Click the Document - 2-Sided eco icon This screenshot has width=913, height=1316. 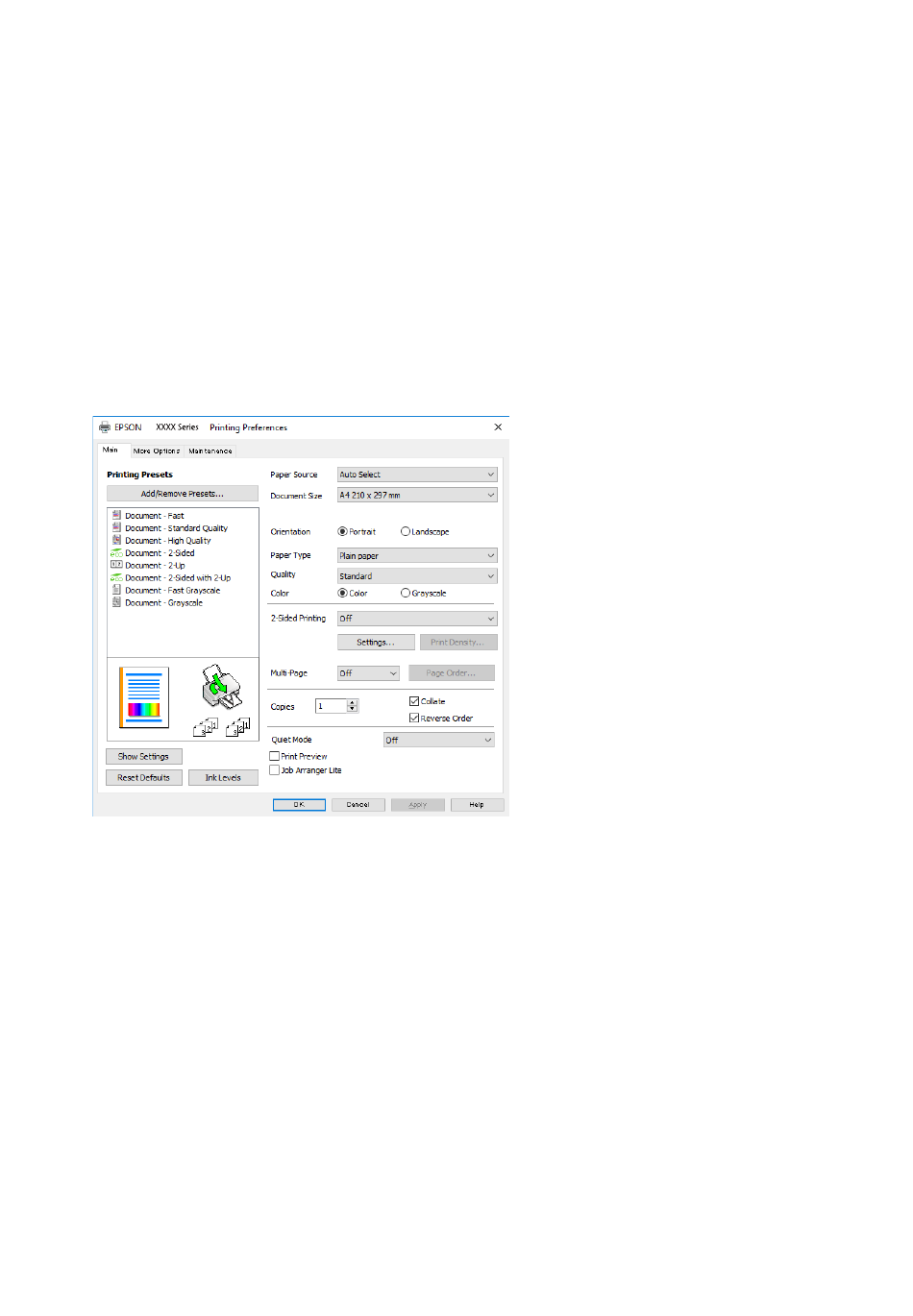(x=116, y=552)
